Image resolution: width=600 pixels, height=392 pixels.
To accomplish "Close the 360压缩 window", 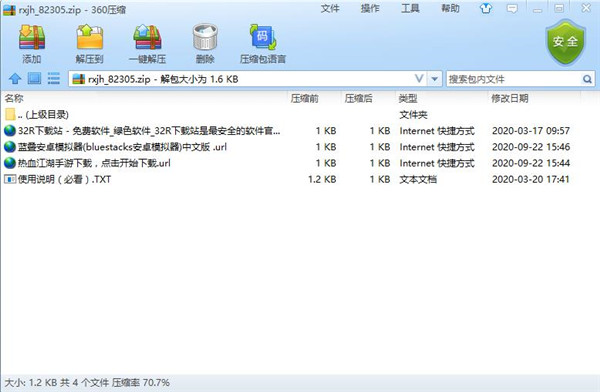I will click(586, 8).
